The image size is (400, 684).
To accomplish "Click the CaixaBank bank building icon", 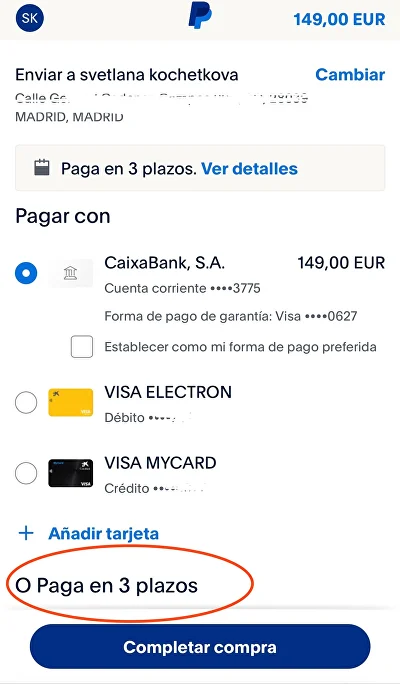I will 70,273.
